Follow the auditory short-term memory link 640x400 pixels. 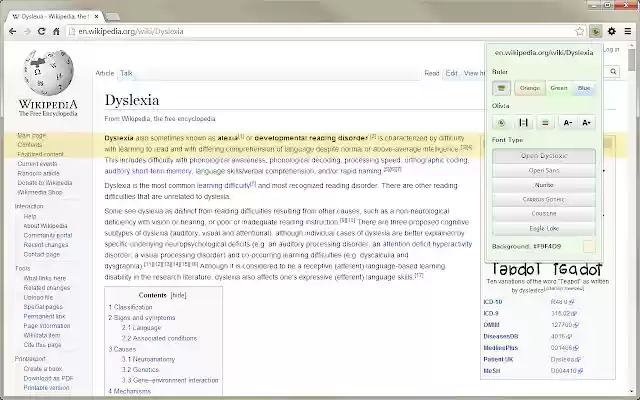pyautogui.click(x=148, y=171)
